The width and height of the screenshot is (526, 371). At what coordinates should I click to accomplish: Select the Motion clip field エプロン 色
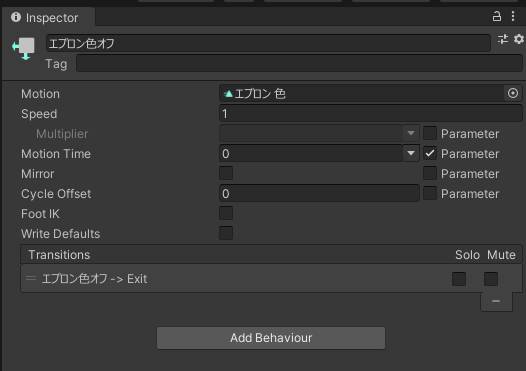tap(361, 93)
